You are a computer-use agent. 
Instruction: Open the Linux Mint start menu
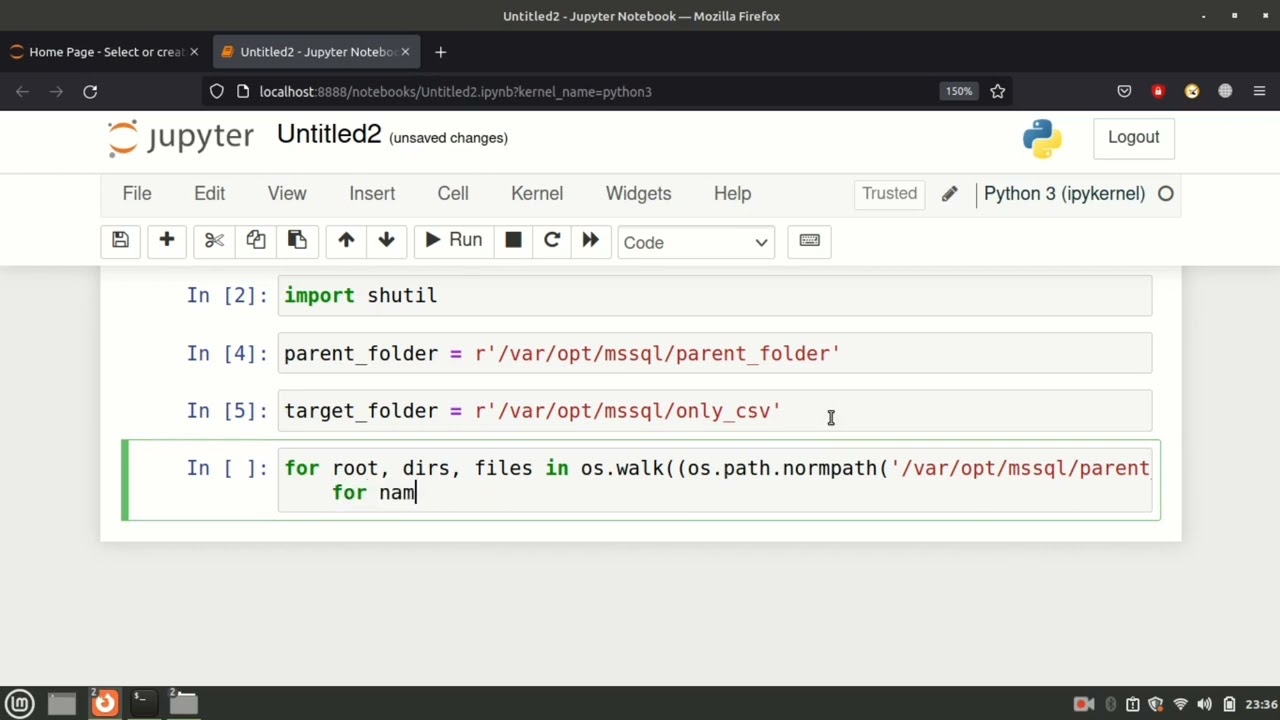click(x=20, y=703)
